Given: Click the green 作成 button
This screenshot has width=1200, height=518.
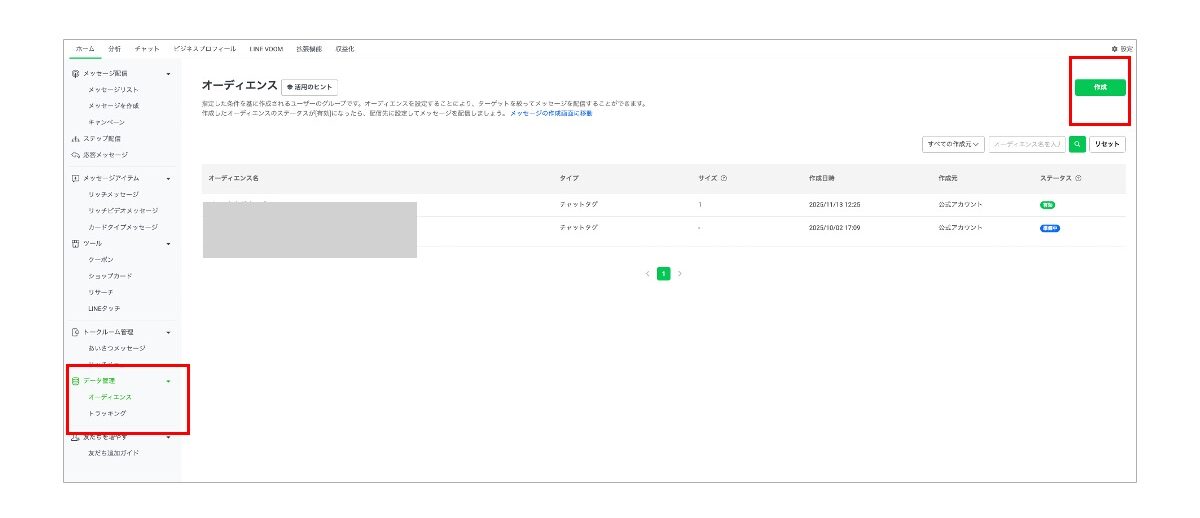Looking at the screenshot, I should coord(1100,88).
